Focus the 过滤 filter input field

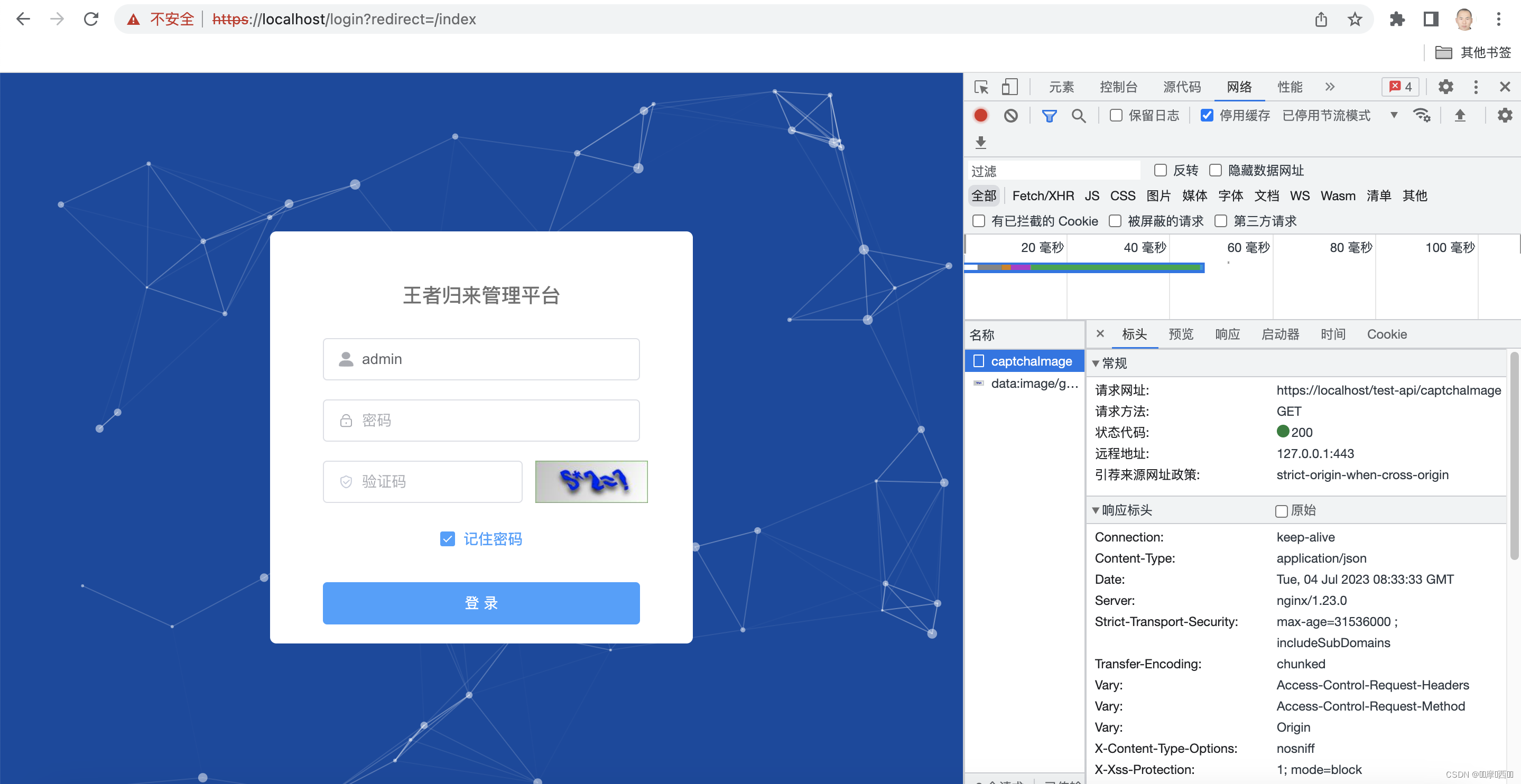coord(1054,171)
